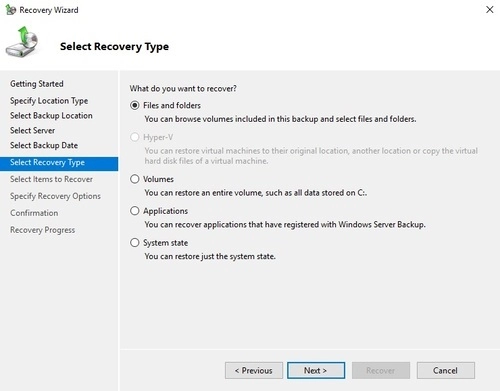Click the 'What do you want to recover?' text
The image size is (500, 391).
[x=183, y=89]
